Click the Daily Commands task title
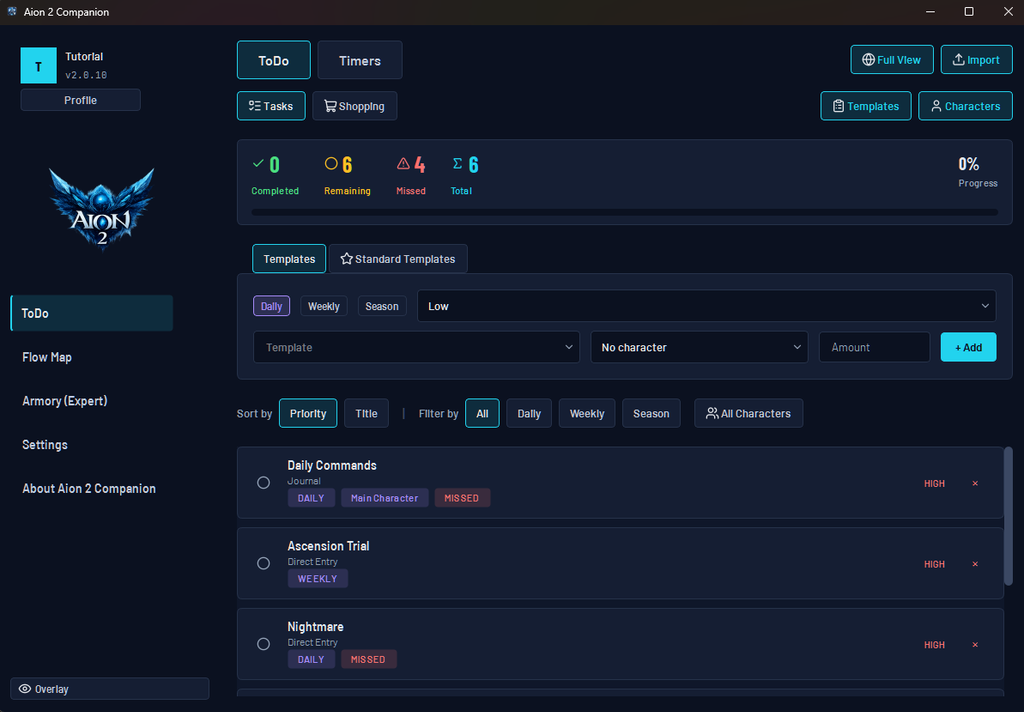 pyautogui.click(x=332, y=465)
